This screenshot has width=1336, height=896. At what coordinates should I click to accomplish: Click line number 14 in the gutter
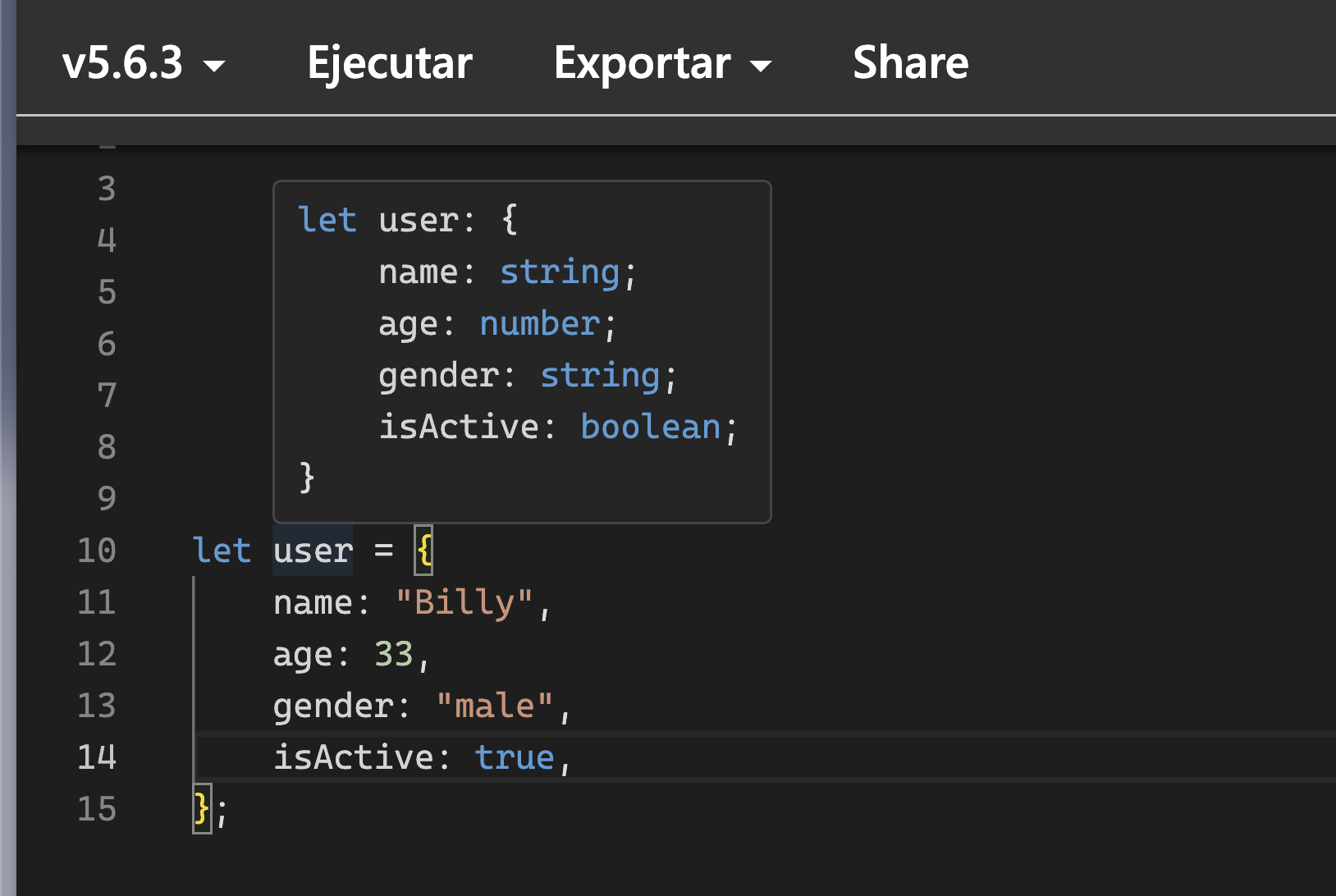97,757
